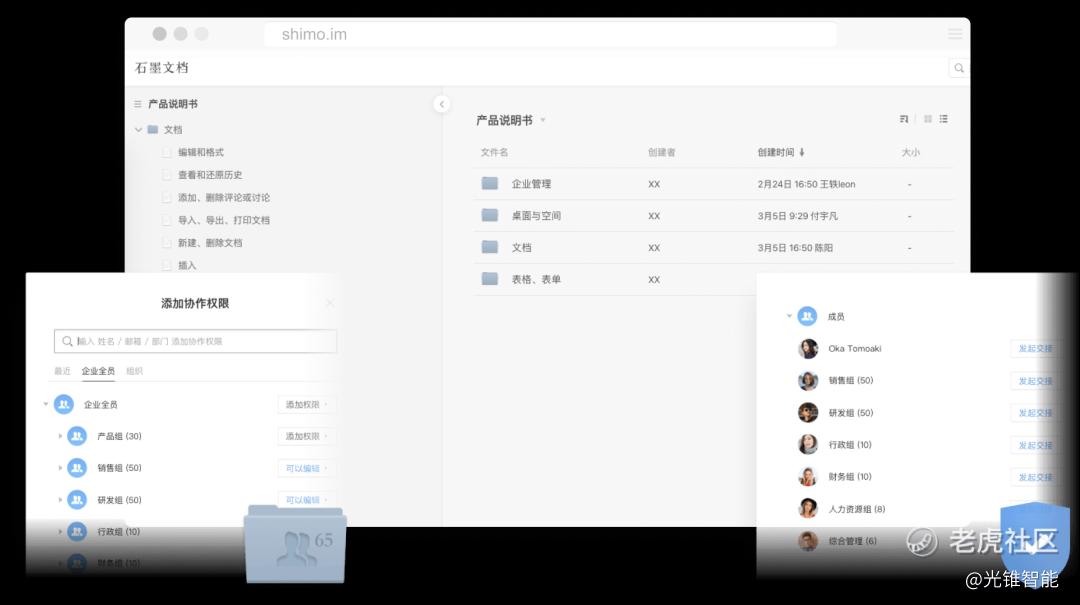Collapse the 成员 list arrow in member panel
Viewport: 1080px width, 605px height.
tap(789, 316)
